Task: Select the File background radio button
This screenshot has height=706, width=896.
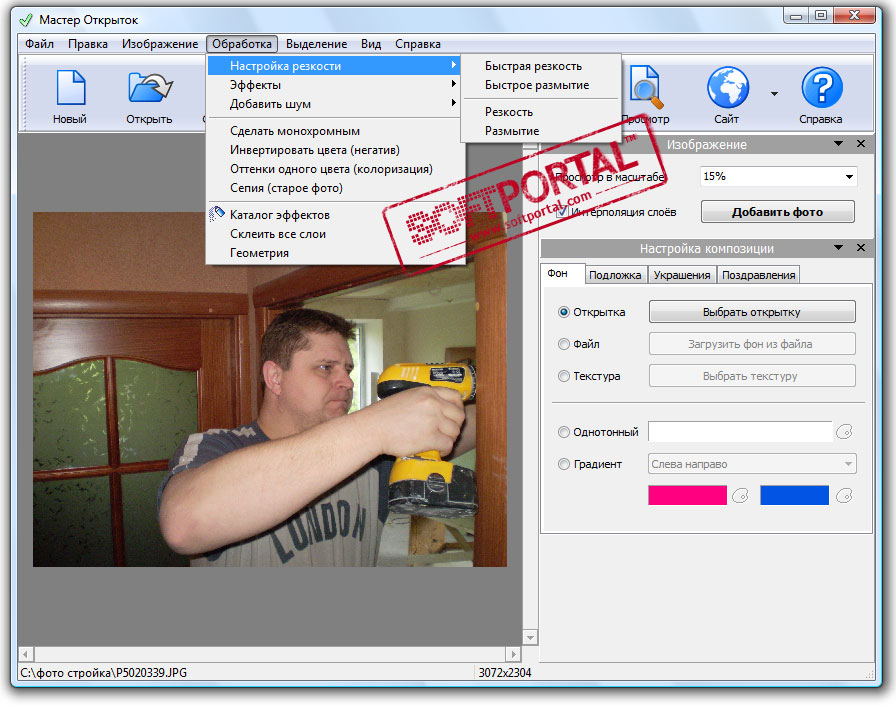Action: [x=563, y=344]
